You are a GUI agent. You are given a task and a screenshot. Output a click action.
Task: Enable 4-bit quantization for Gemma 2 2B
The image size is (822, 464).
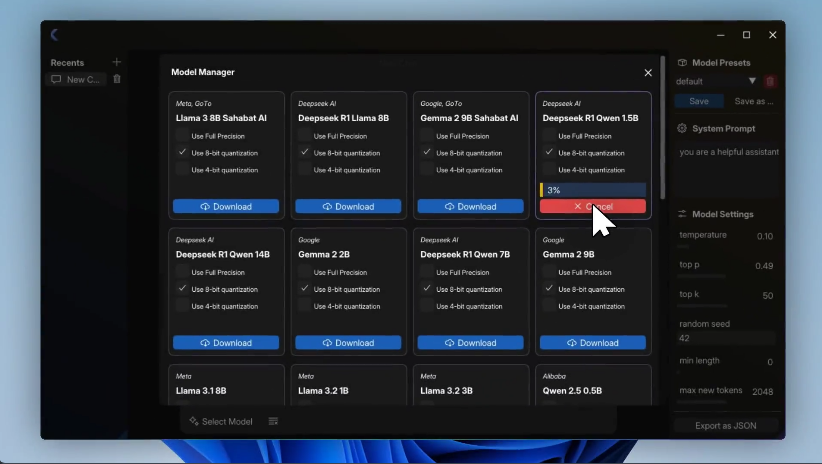(304, 306)
